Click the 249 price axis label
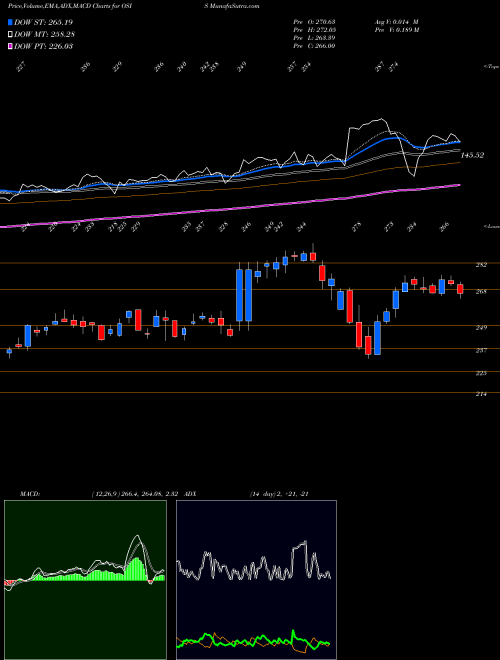The width and height of the screenshot is (500, 660). point(481,327)
